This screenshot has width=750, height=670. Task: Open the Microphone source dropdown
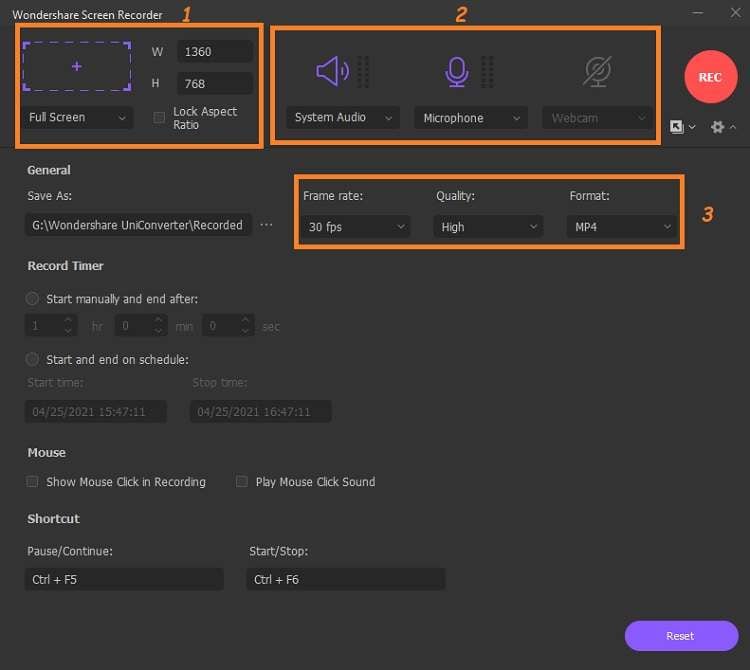471,118
